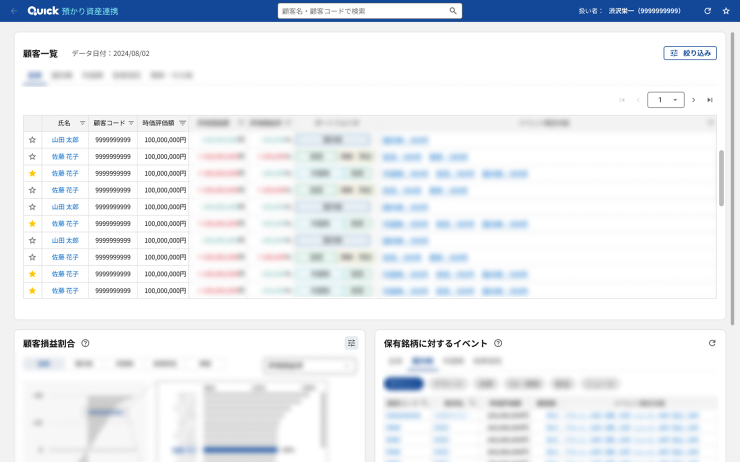Open the 氏名 column filter
This screenshot has width=740, height=462.
point(82,123)
